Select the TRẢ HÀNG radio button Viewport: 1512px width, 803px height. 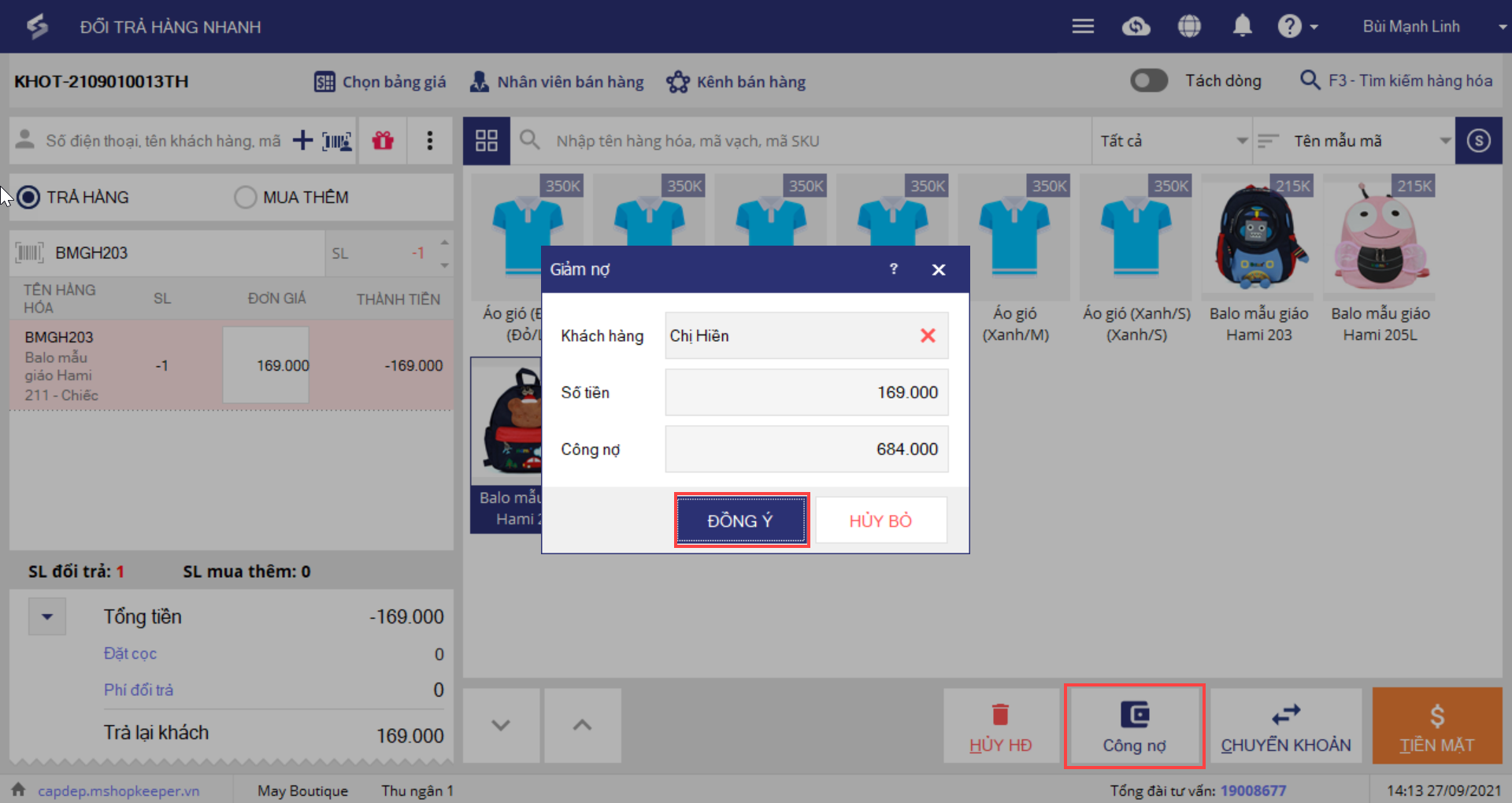pyautogui.click(x=28, y=197)
